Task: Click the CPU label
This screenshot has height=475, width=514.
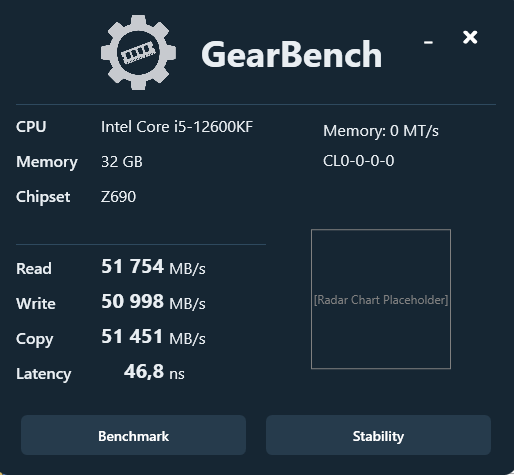Action: pos(31,127)
